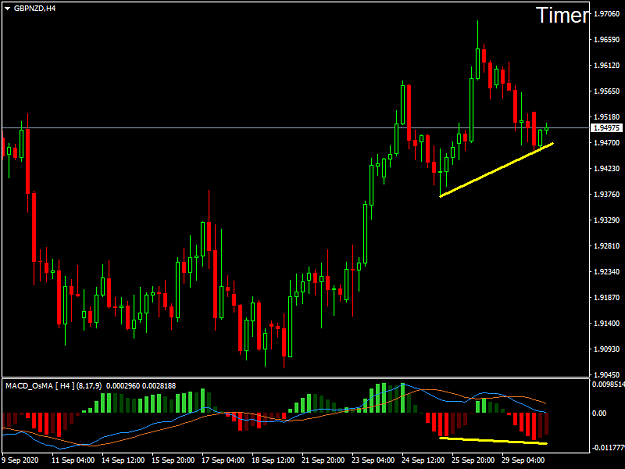Click the 1.92340 price scale label
The height and width of the screenshot is (469, 625).
click(x=607, y=272)
